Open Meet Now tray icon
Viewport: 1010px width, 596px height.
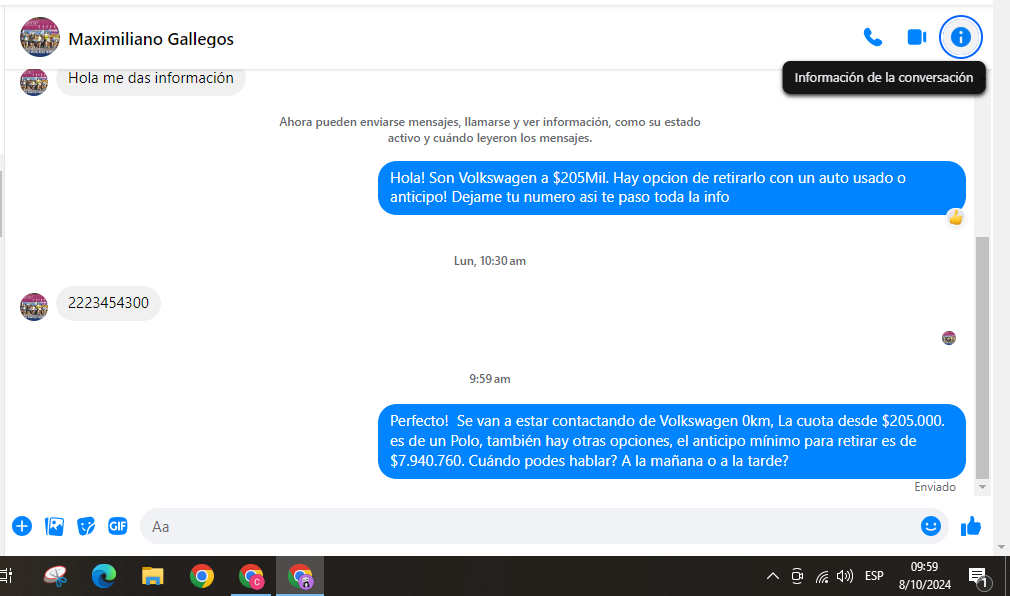(x=797, y=576)
